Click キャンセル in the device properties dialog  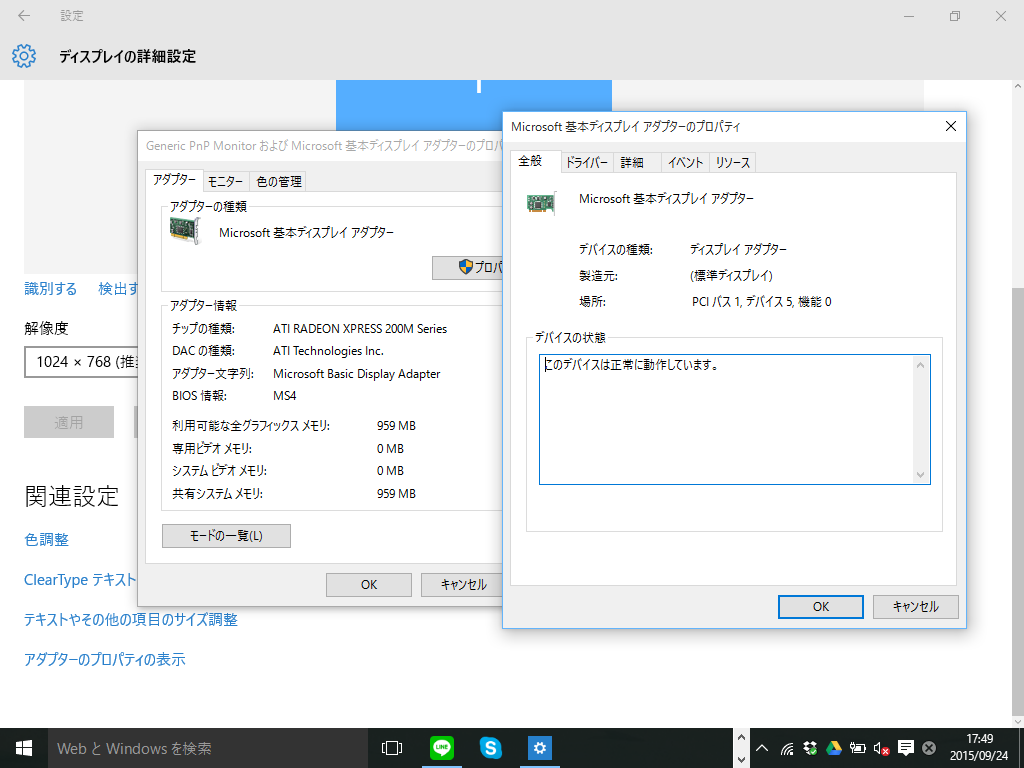point(916,607)
